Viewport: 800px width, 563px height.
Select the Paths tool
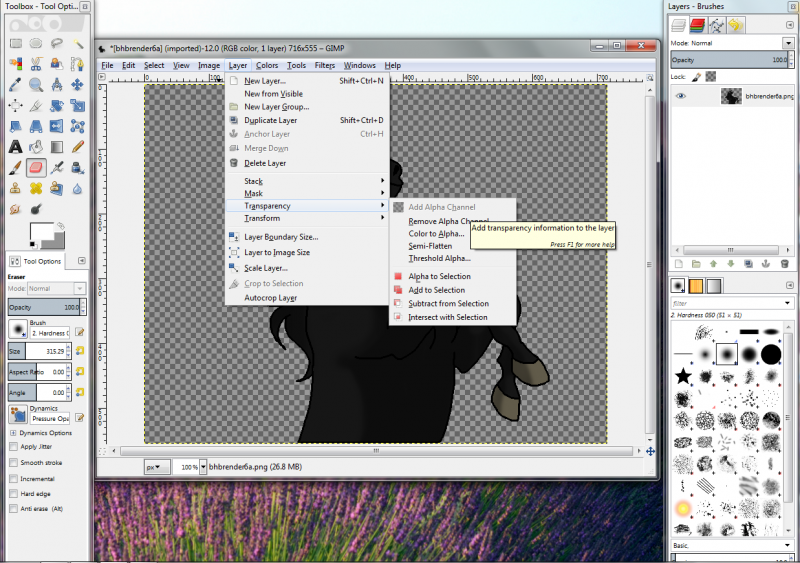coord(78,64)
